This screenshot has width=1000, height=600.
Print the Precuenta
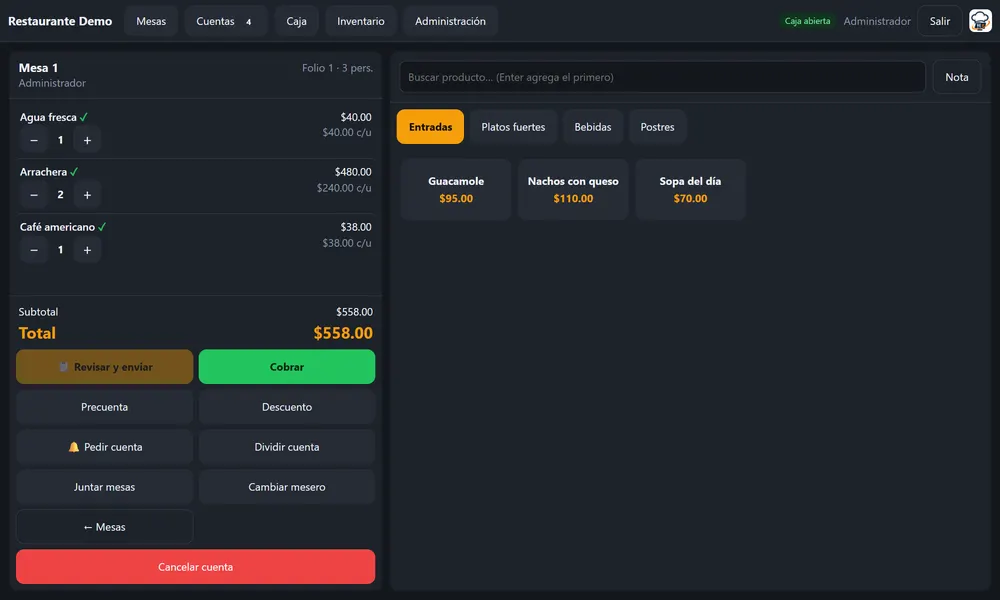point(105,407)
